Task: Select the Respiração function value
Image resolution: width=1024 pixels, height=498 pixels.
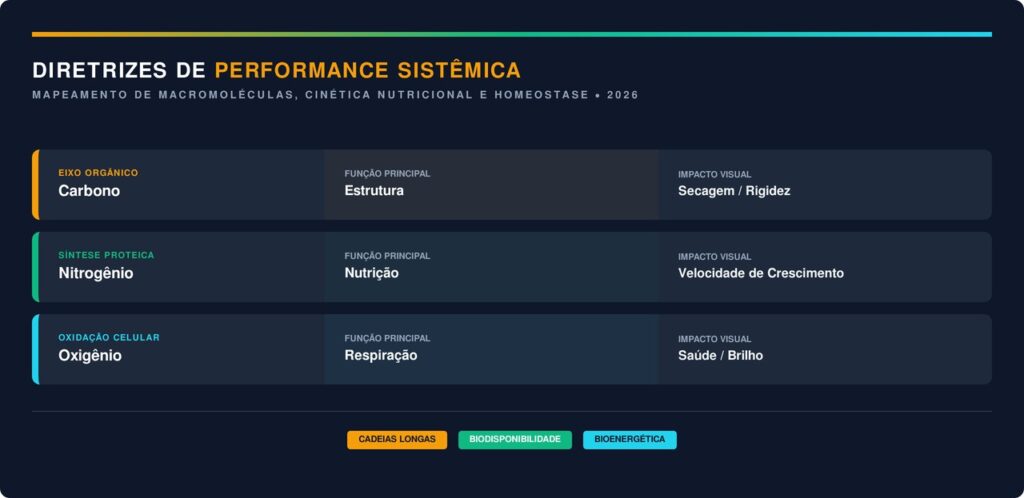Action: click(x=381, y=355)
